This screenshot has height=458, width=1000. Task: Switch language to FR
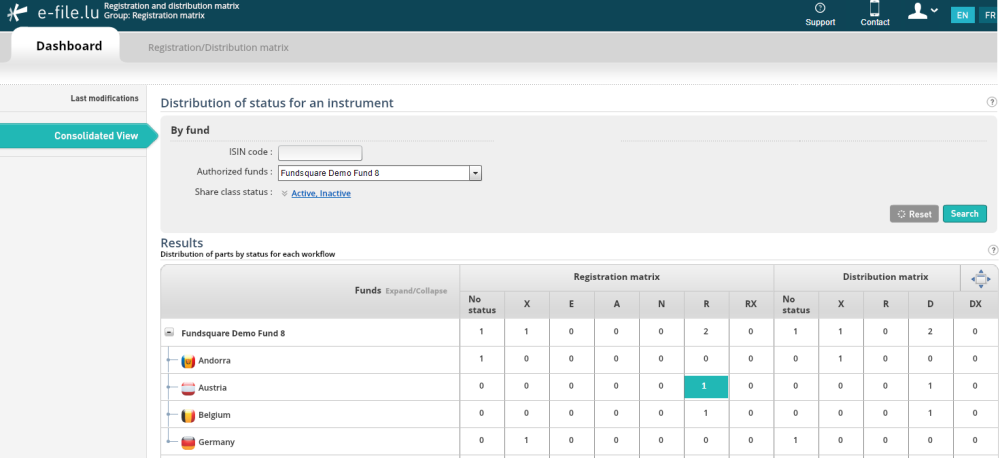click(x=989, y=15)
